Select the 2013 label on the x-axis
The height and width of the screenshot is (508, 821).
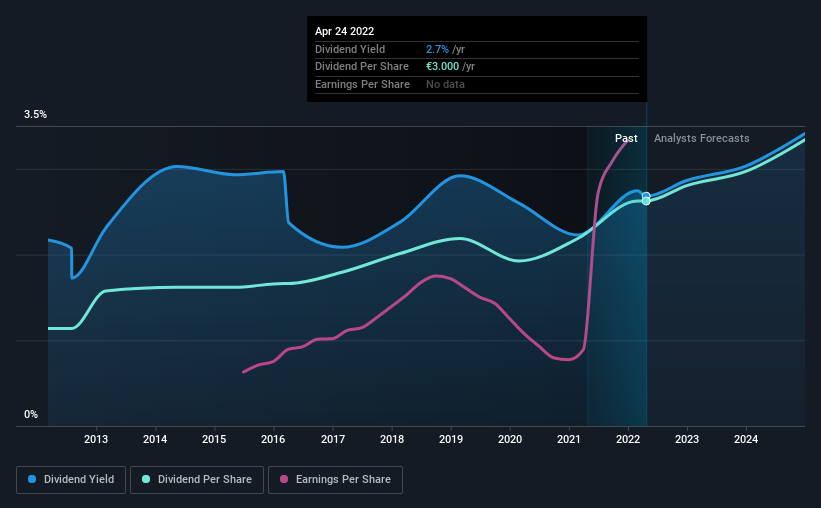(96, 439)
